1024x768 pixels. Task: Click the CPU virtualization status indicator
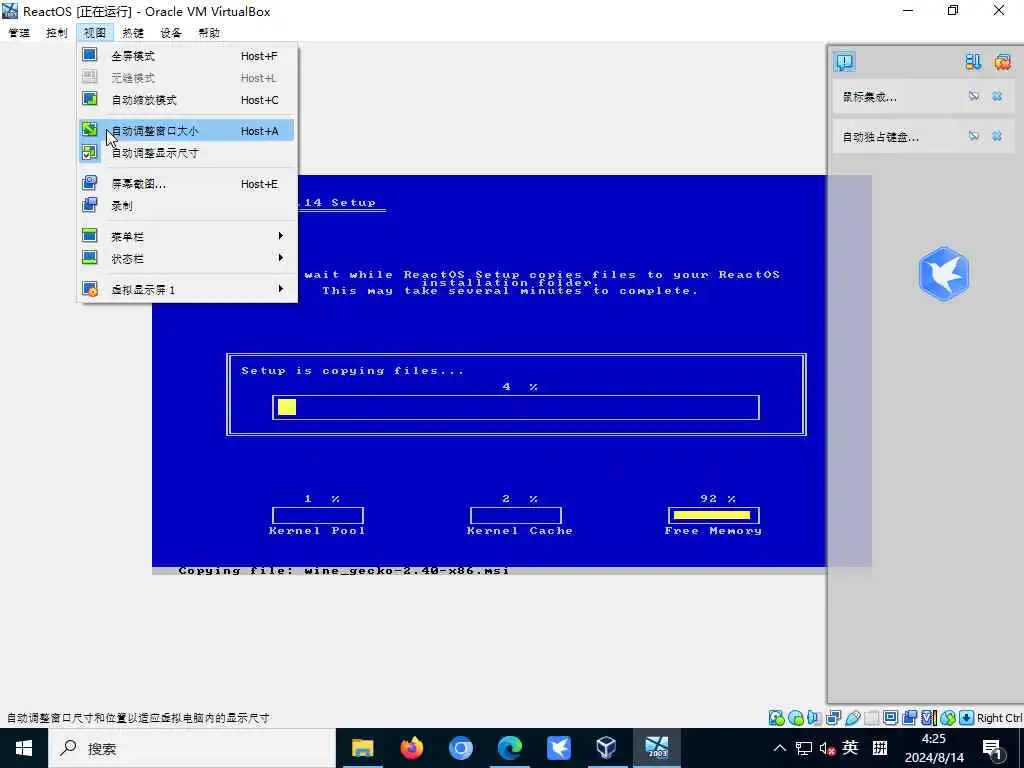(x=929, y=718)
